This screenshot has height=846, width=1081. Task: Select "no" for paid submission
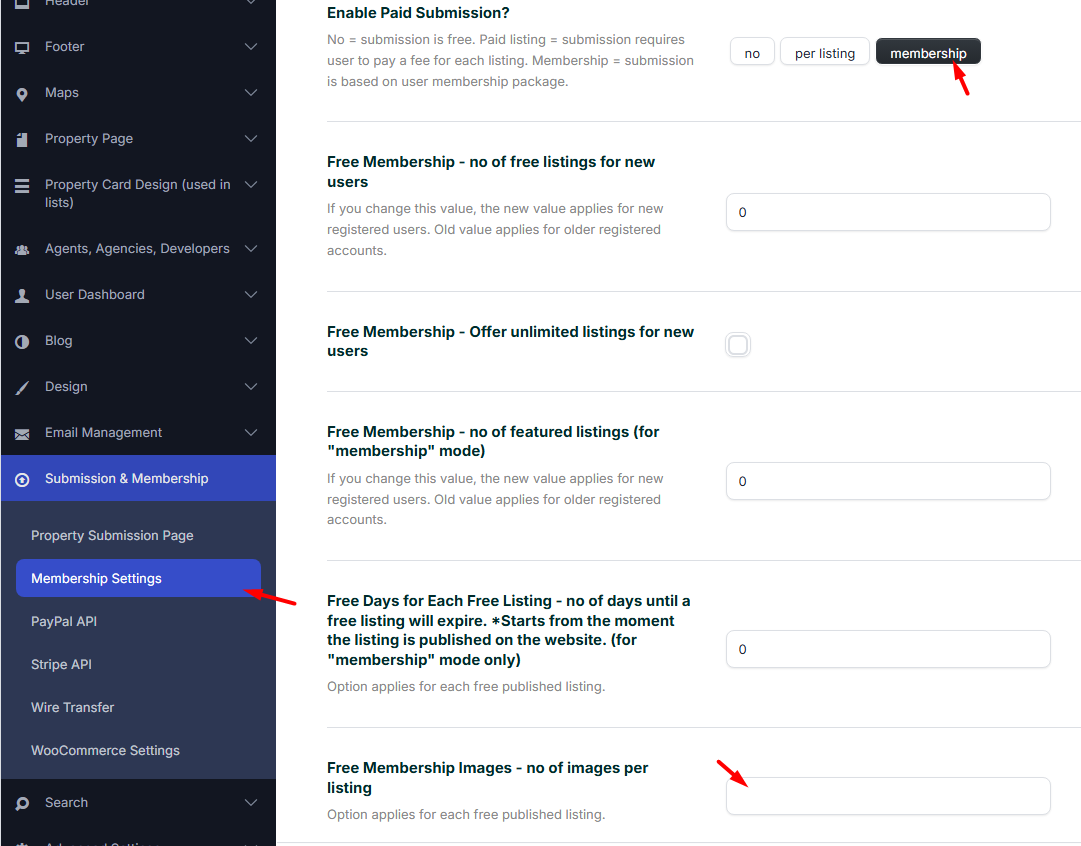pyautogui.click(x=752, y=53)
